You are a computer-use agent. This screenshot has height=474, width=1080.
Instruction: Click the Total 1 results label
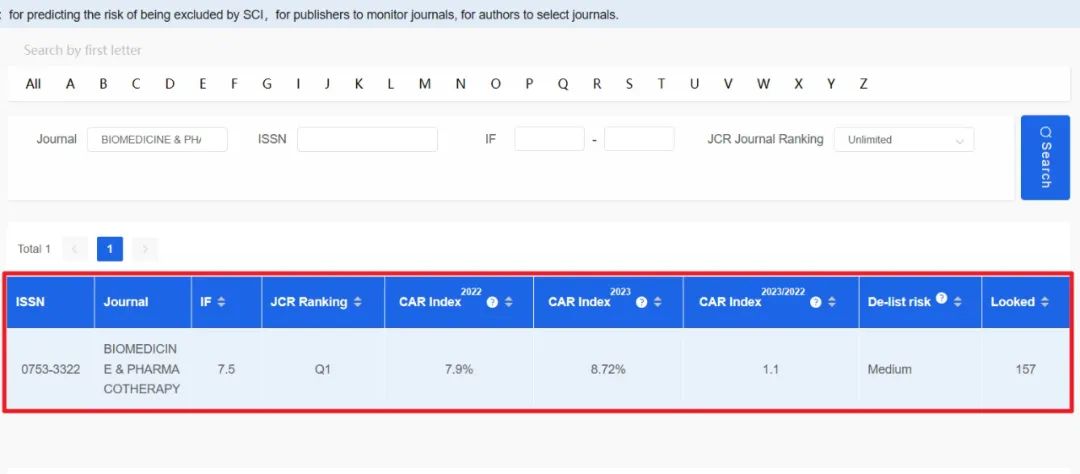34,249
